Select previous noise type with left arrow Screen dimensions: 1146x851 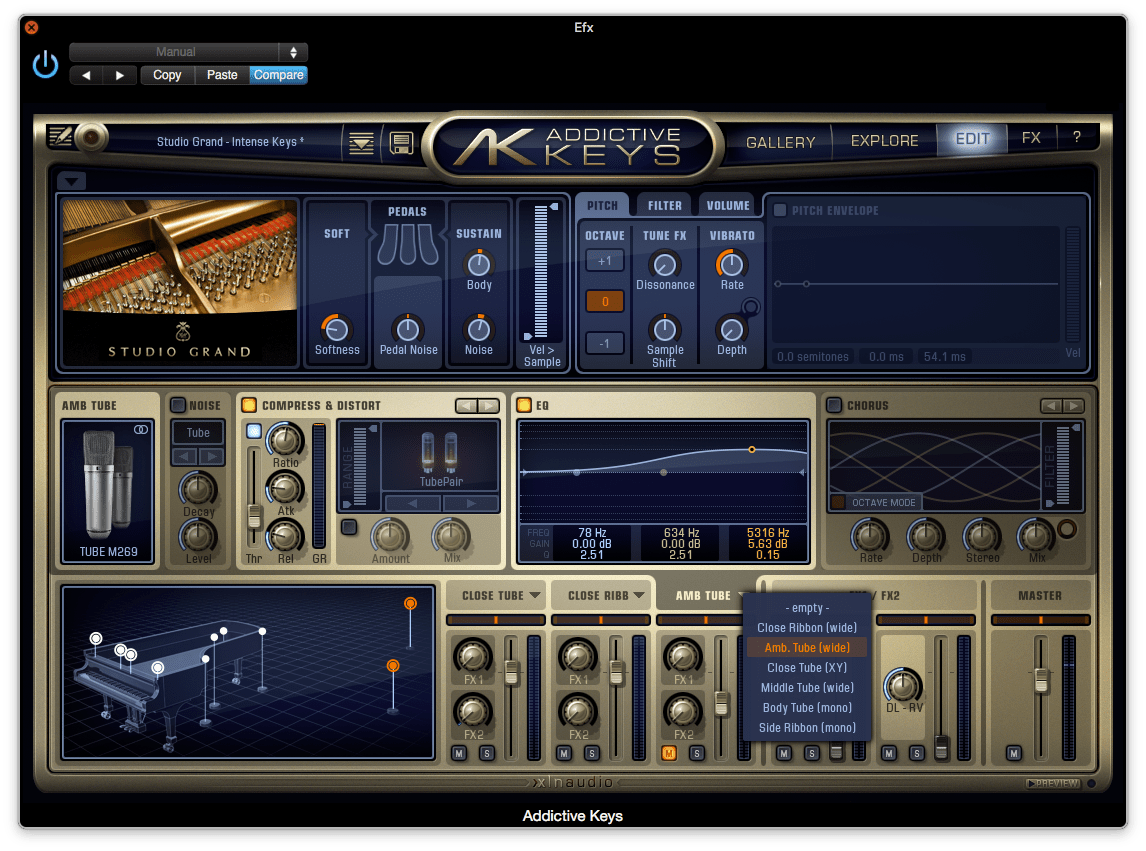point(184,456)
